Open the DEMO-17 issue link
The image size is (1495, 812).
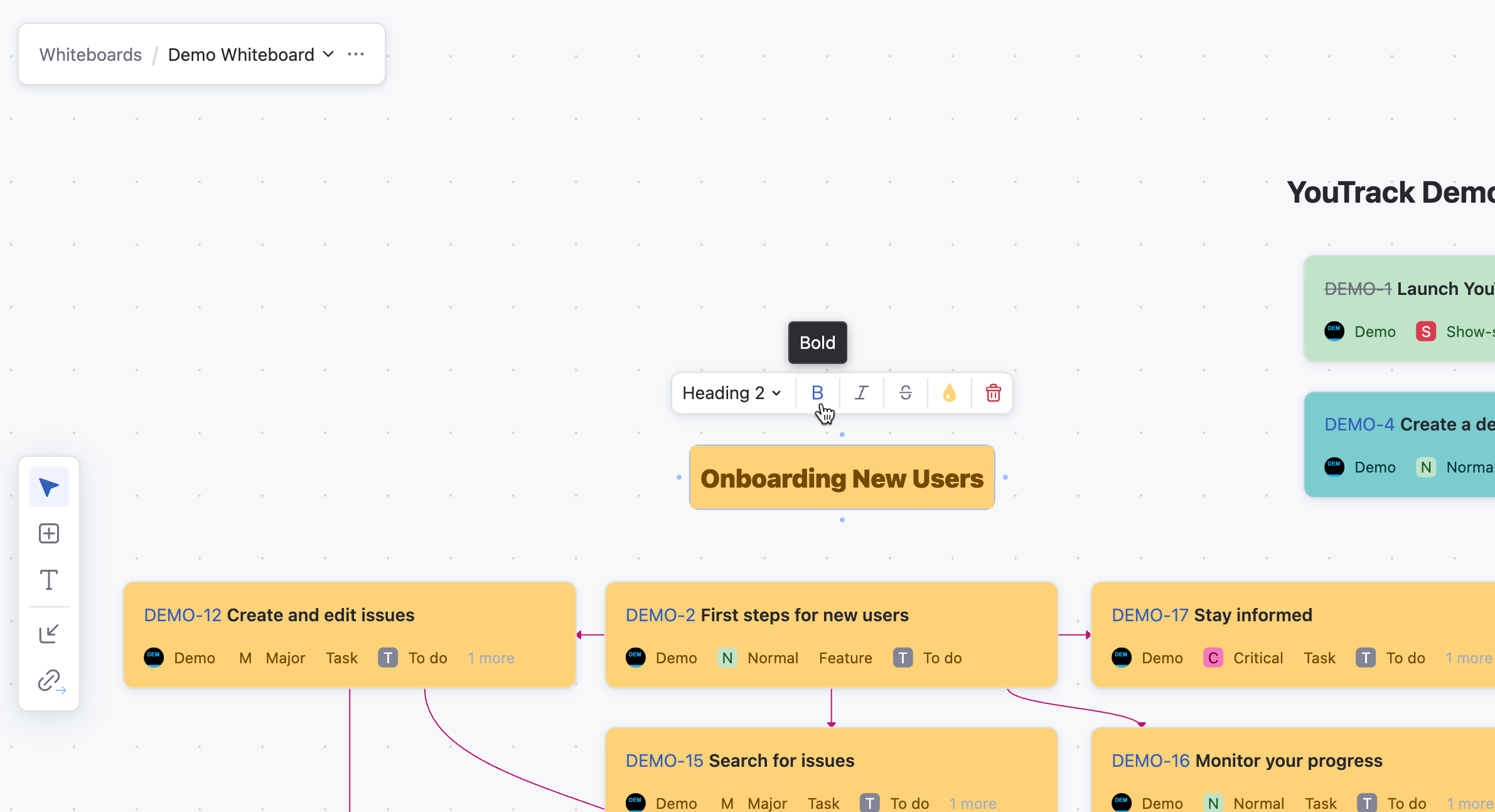pyautogui.click(x=1150, y=615)
